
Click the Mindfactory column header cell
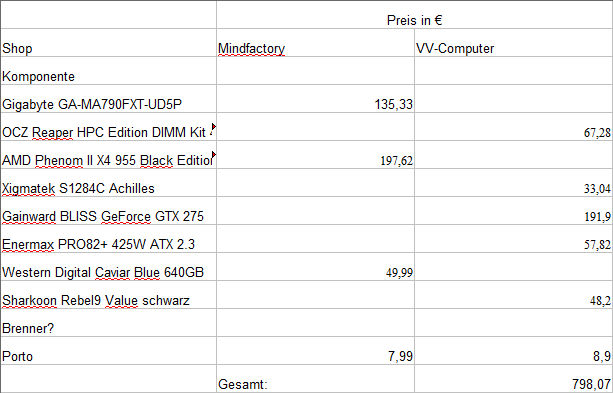(x=315, y=43)
